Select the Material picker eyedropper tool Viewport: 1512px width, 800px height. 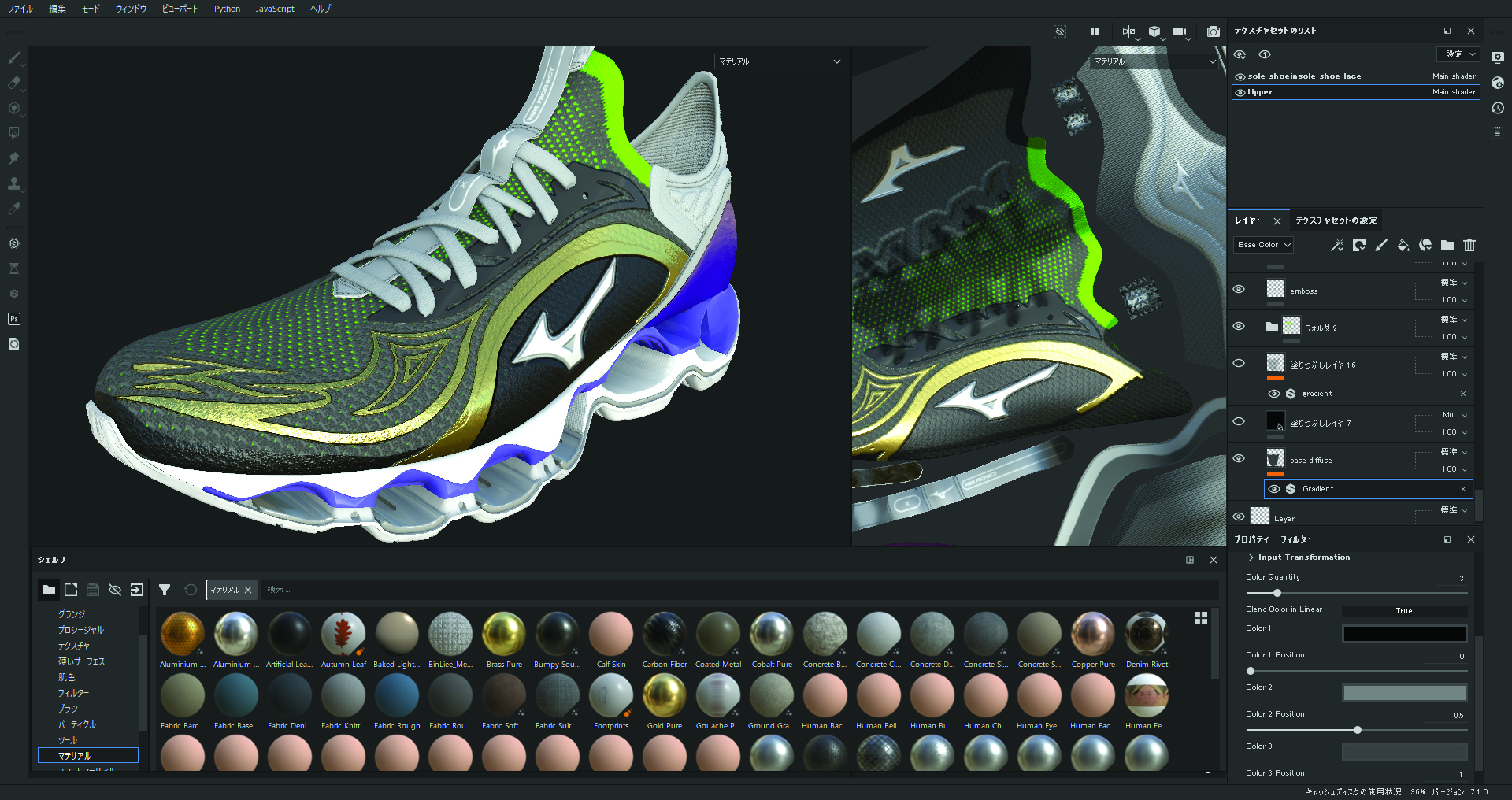pyautogui.click(x=13, y=209)
